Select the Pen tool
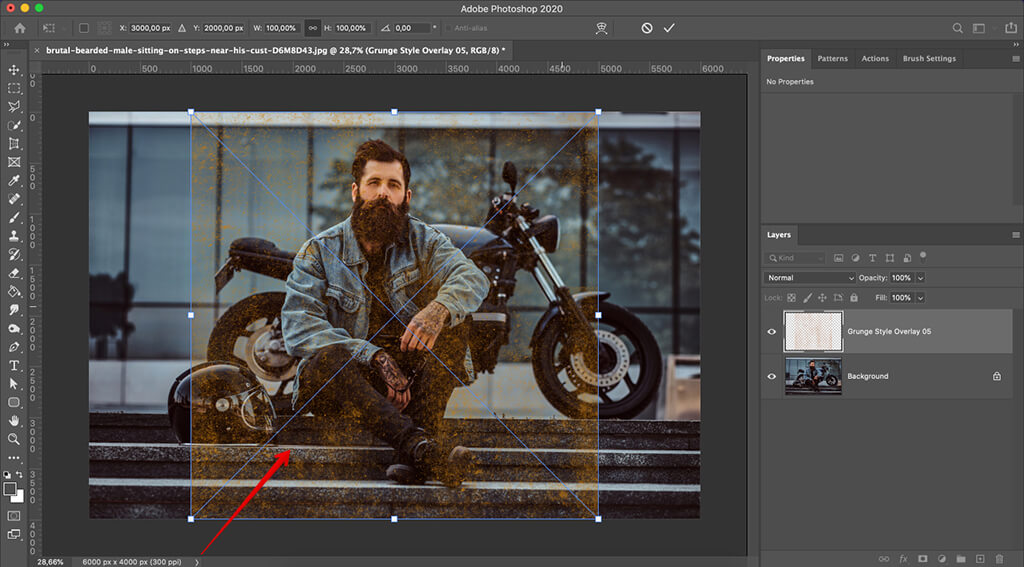 click(14, 347)
